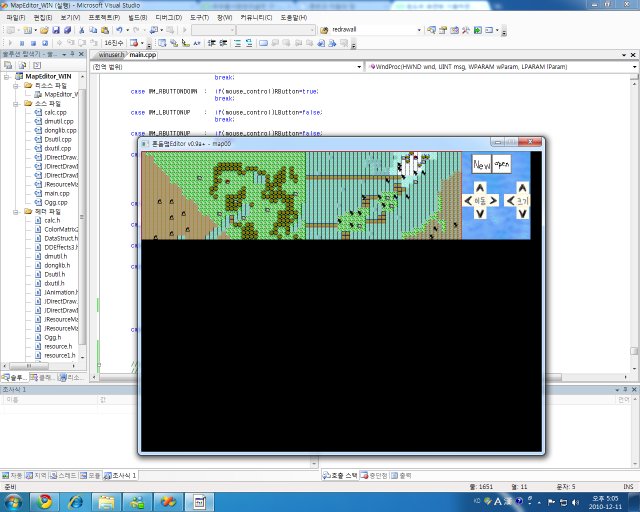This screenshot has width=640, height=512.
Task: Open the 디버그(D) menu
Action: [x=168, y=18]
